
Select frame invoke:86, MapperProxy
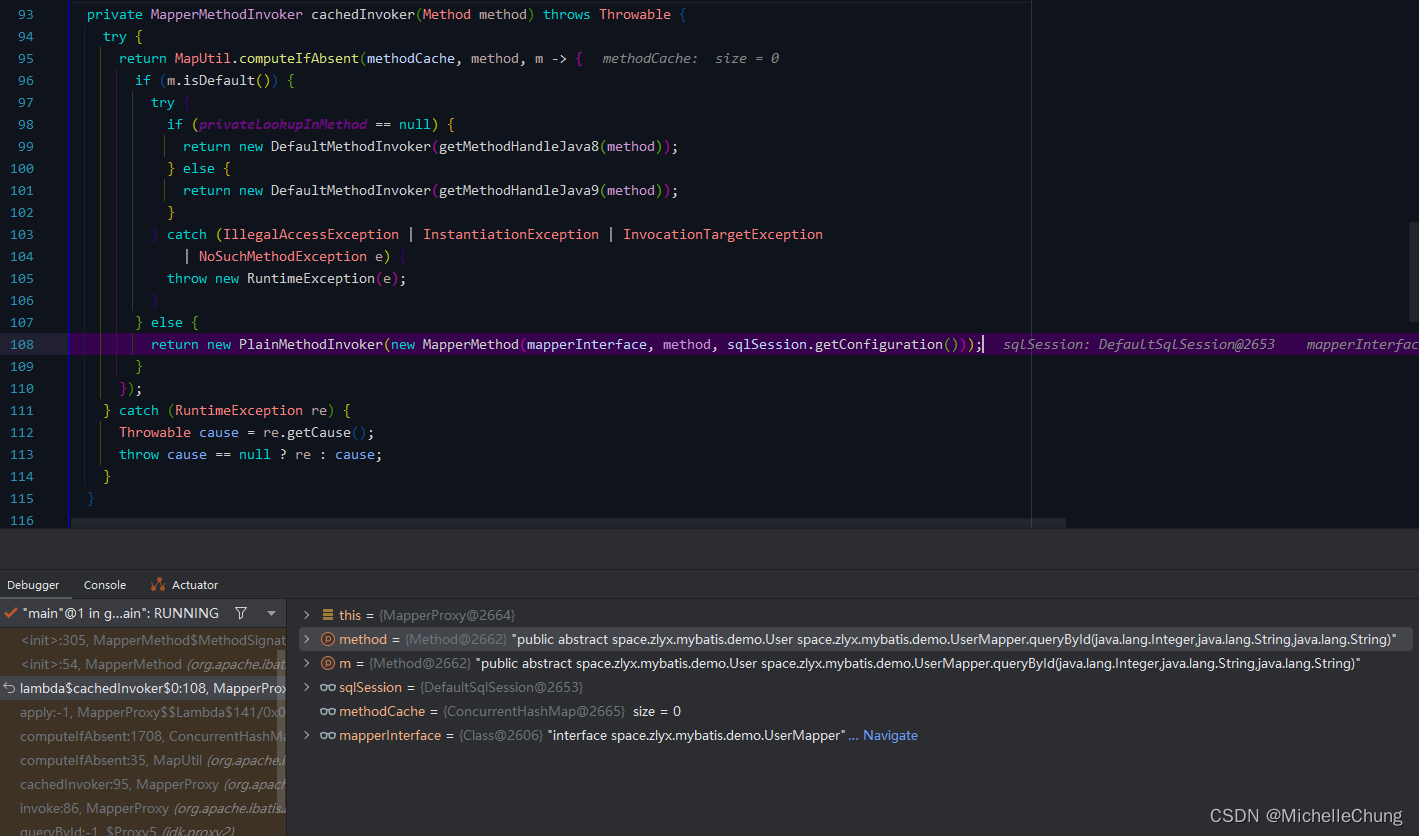pyautogui.click(x=143, y=808)
